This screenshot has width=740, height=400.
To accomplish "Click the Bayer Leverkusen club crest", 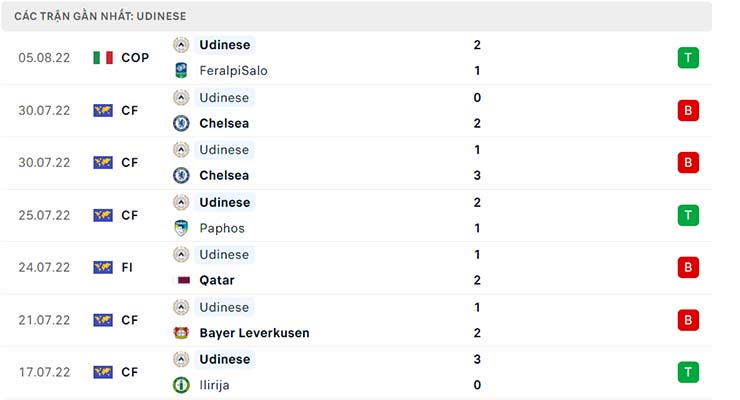I will [x=181, y=333].
